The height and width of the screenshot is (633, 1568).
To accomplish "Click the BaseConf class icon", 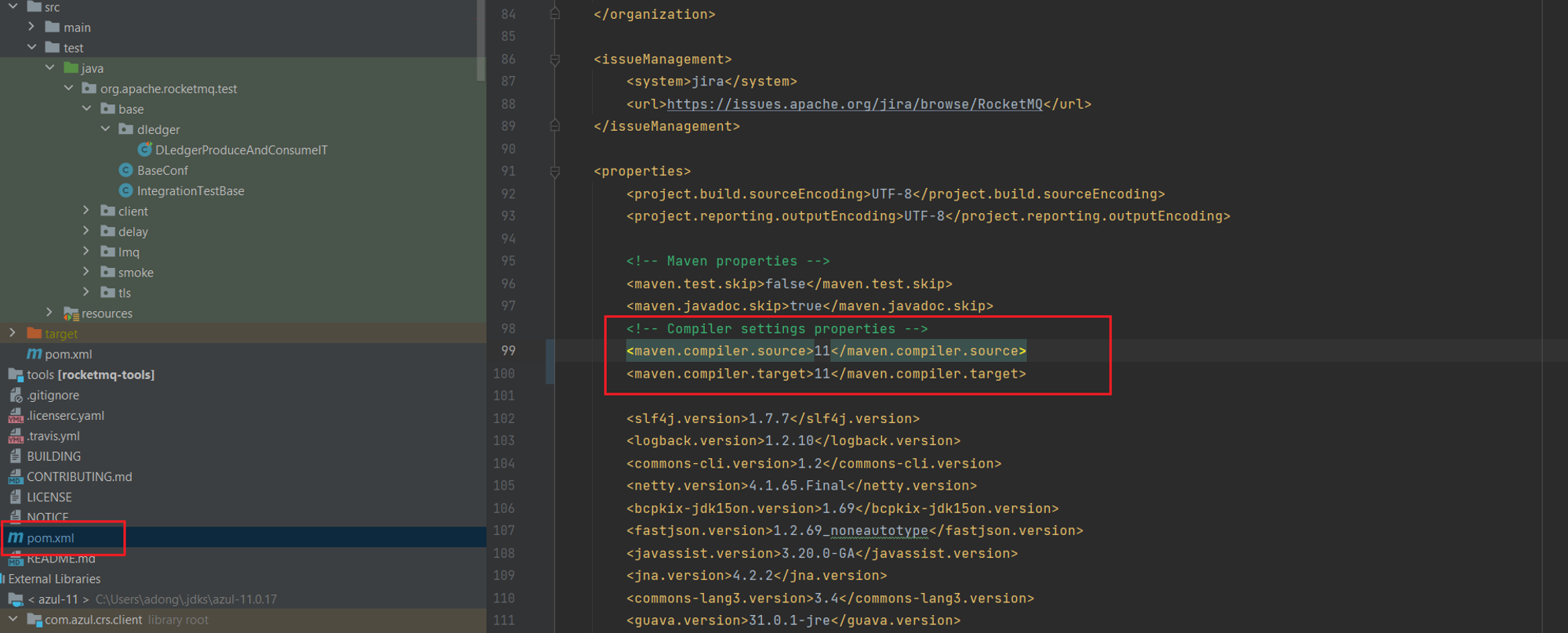I will click(125, 170).
